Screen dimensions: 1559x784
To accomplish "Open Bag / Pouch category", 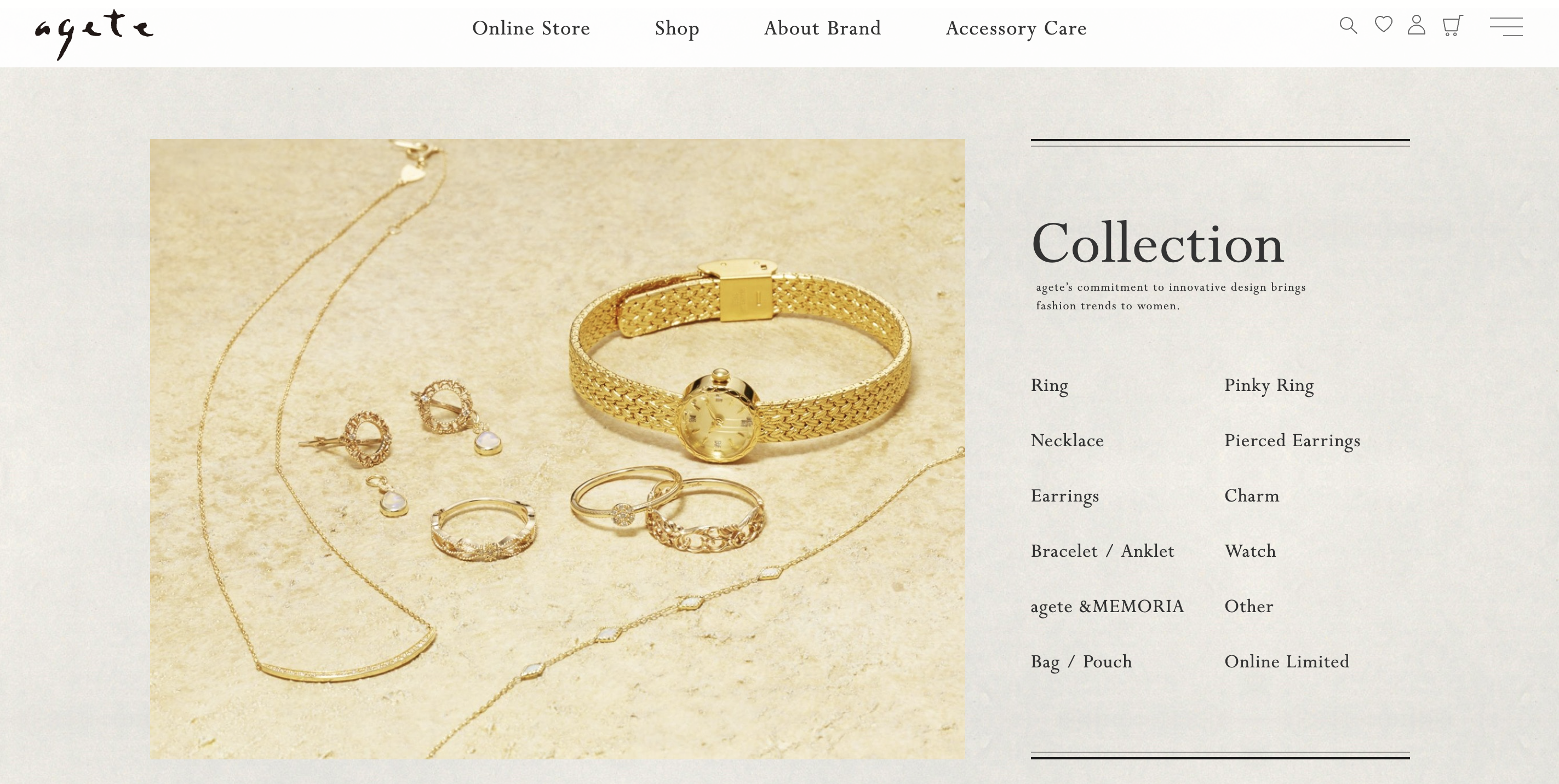I will (x=1081, y=662).
